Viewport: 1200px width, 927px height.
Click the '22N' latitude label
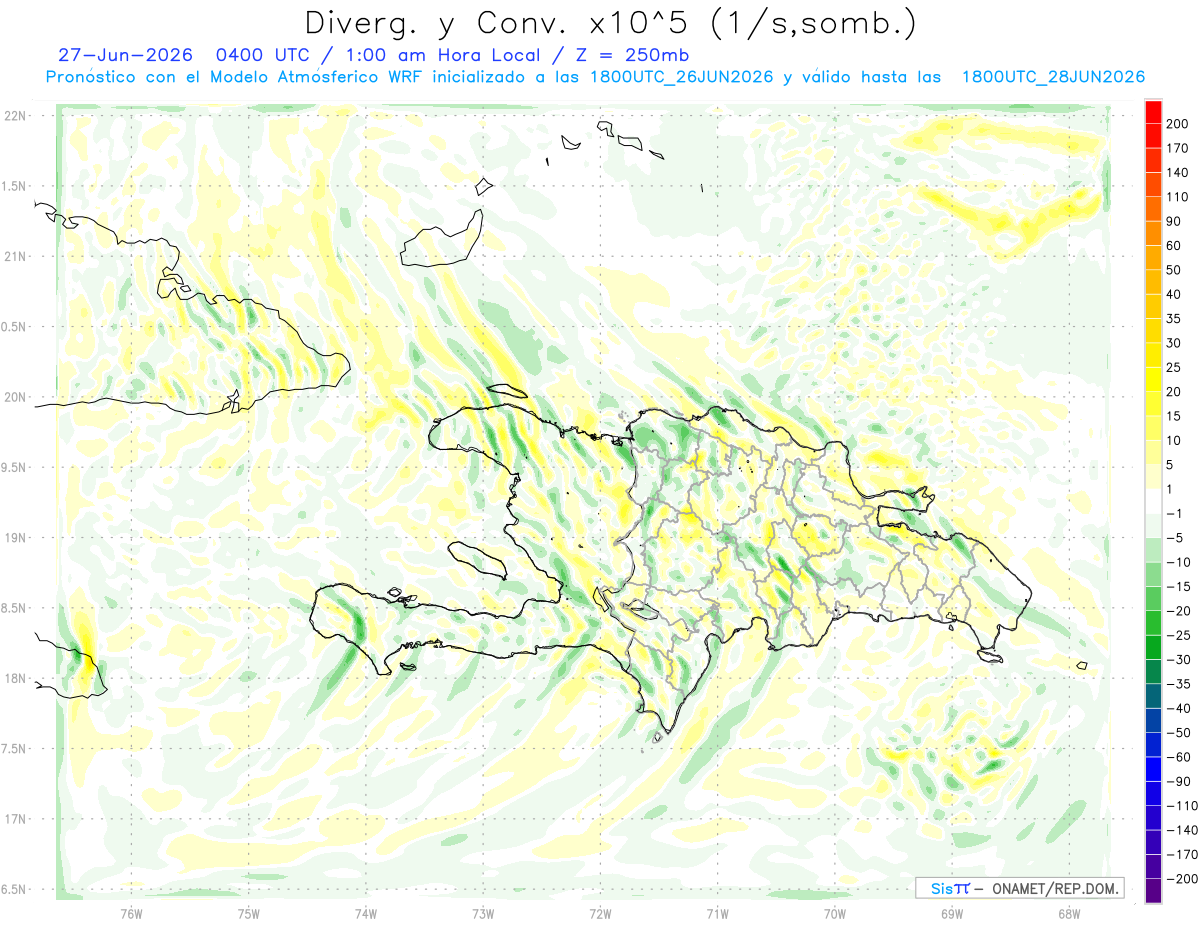(x=15, y=115)
